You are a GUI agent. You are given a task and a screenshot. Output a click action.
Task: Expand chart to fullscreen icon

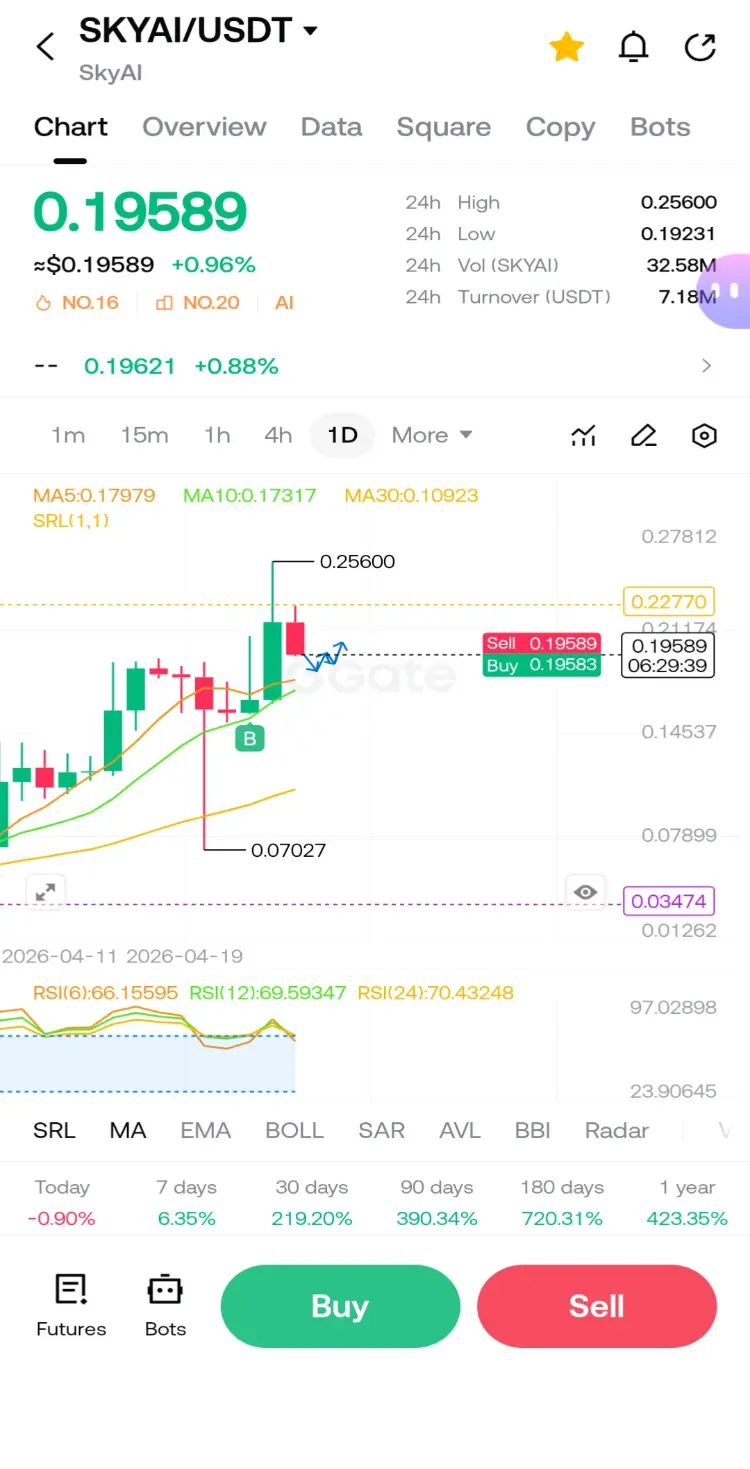(45, 893)
